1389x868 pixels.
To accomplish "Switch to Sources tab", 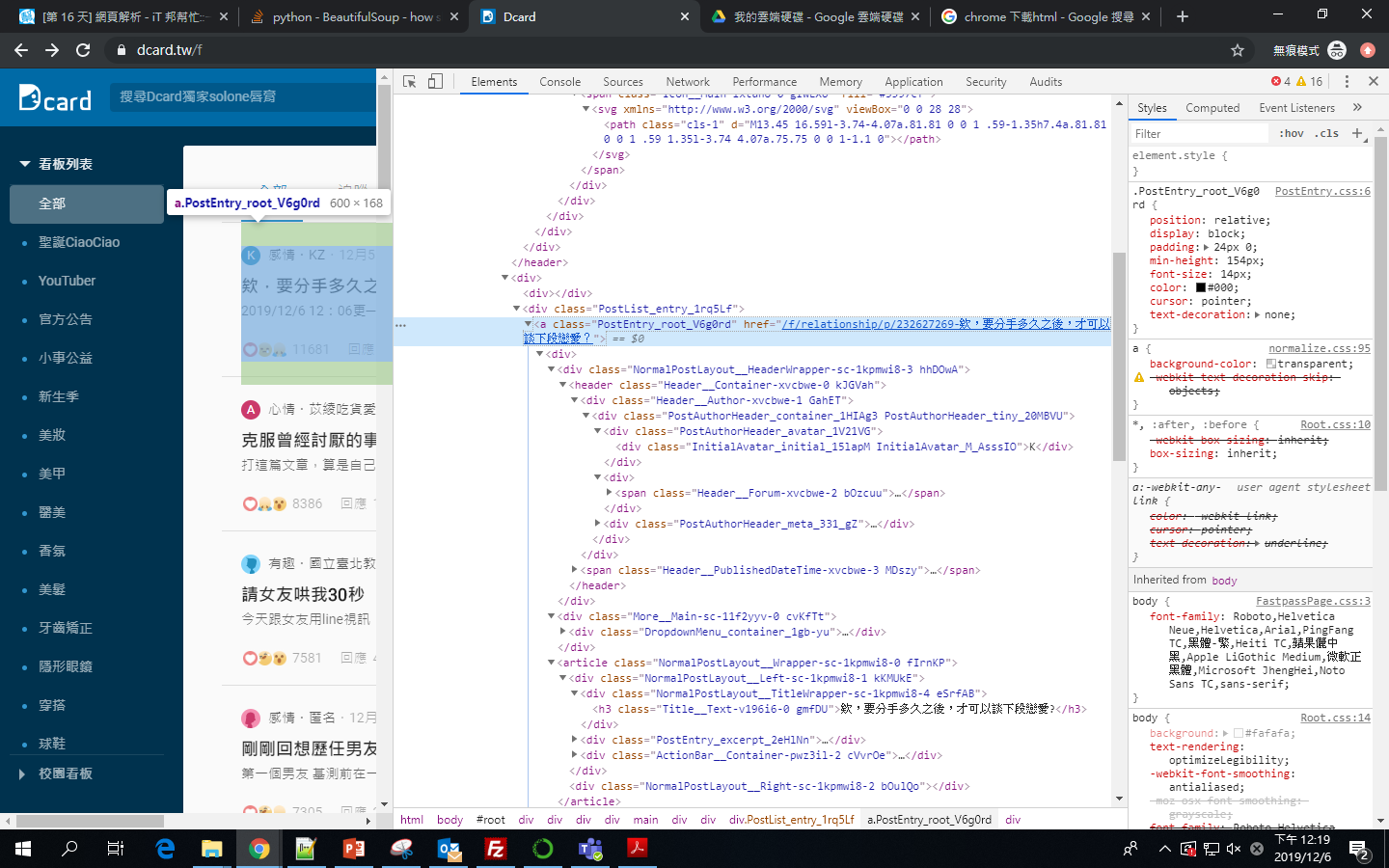I will click(x=623, y=82).
